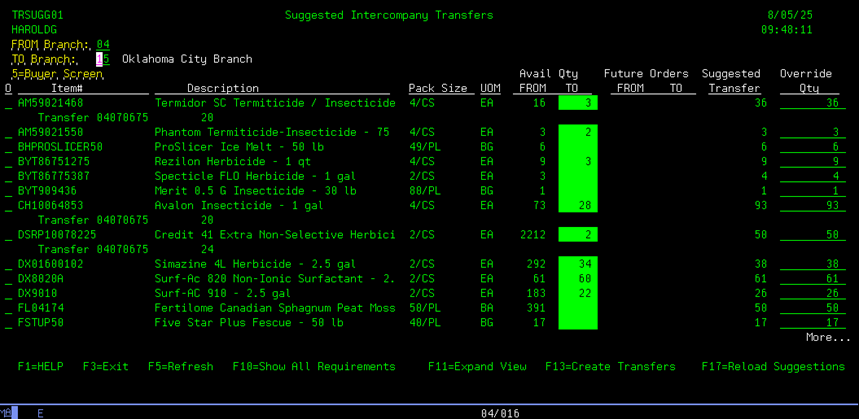Click the More... indicator
The height and width of the screenshot is (419, 859).
point(827,338)
